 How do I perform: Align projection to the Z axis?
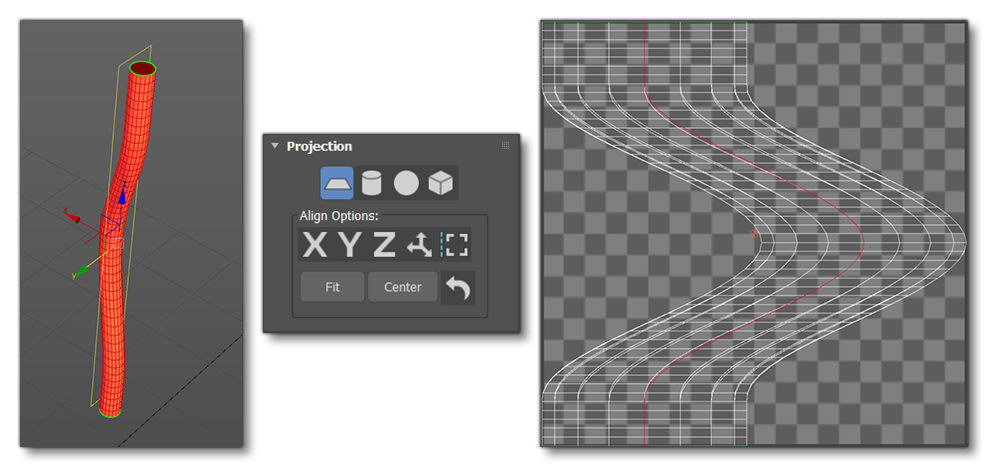pos(383,244)
